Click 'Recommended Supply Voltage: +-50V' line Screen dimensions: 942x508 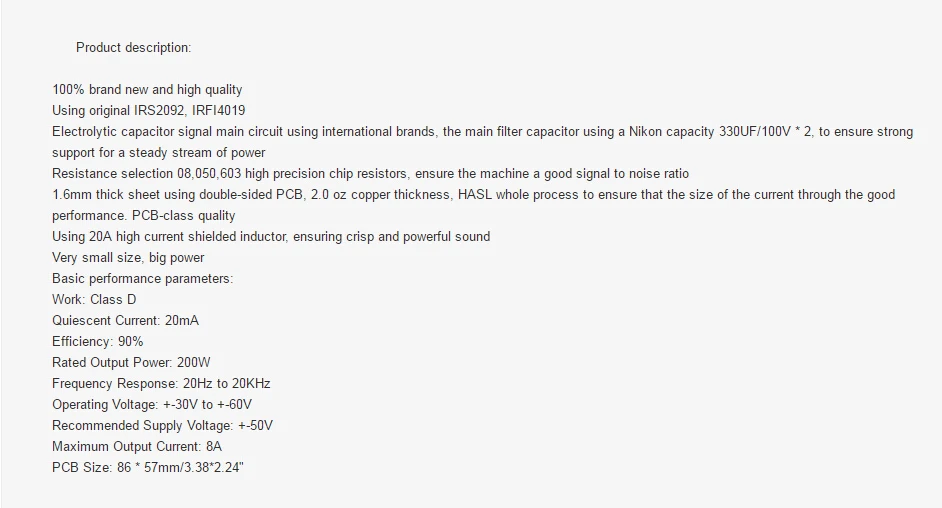tap(162, 426)
